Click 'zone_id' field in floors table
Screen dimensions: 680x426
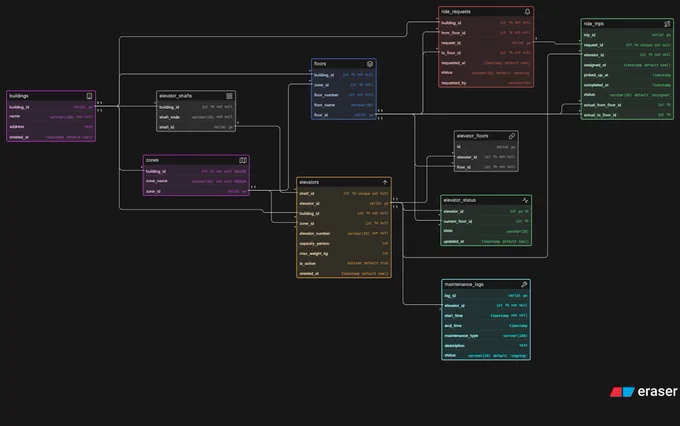click(x=343, y=85)
